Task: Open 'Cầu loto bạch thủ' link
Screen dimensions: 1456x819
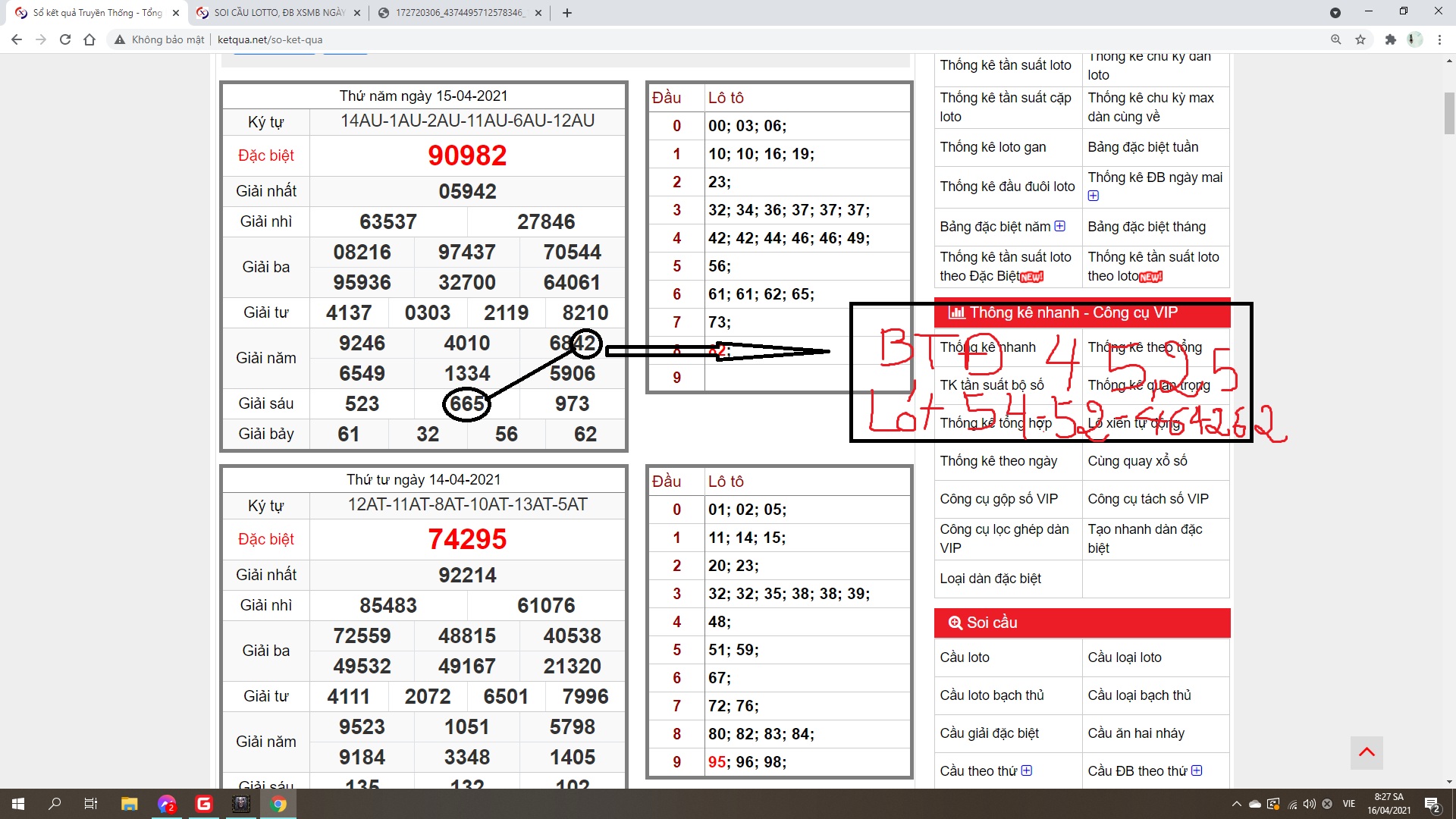Action: [992, 695]
